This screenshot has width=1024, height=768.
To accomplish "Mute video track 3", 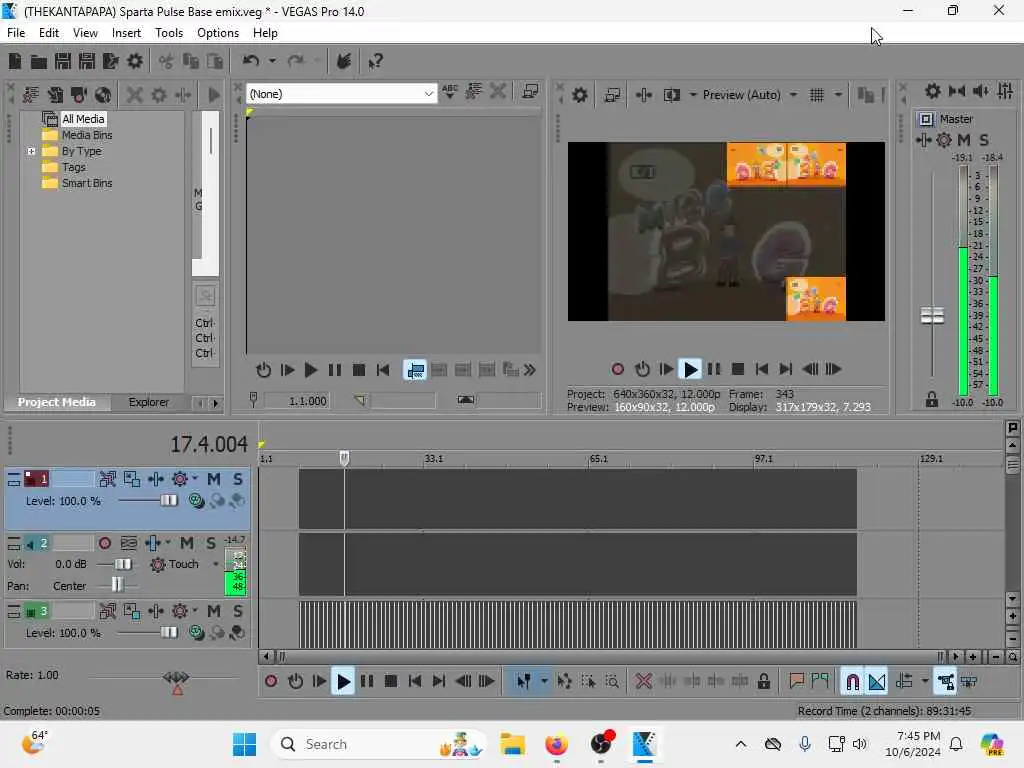I will (214, 611).
